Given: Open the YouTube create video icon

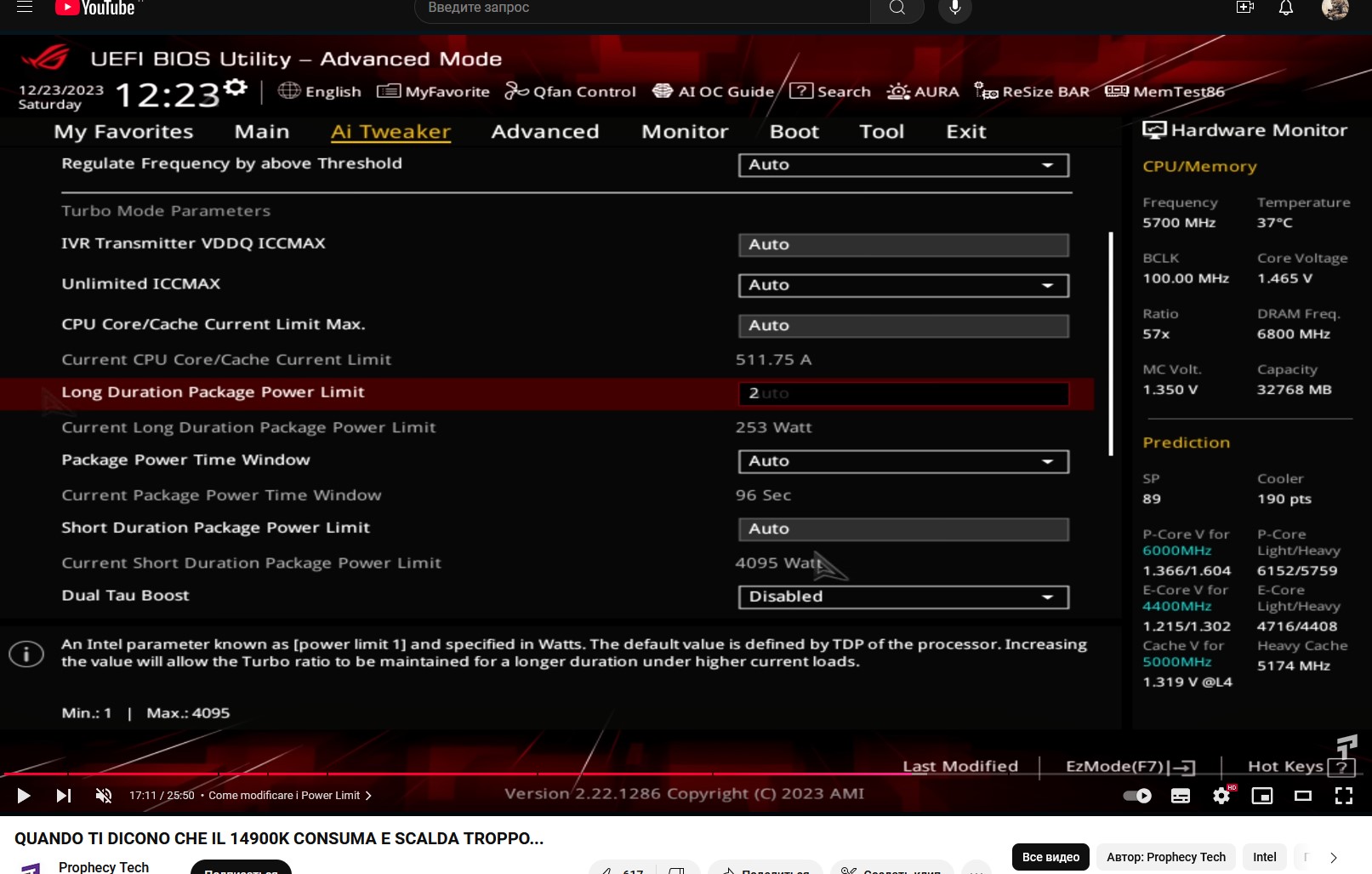Looking at the screenshot, I should [x=1245, y=8].
